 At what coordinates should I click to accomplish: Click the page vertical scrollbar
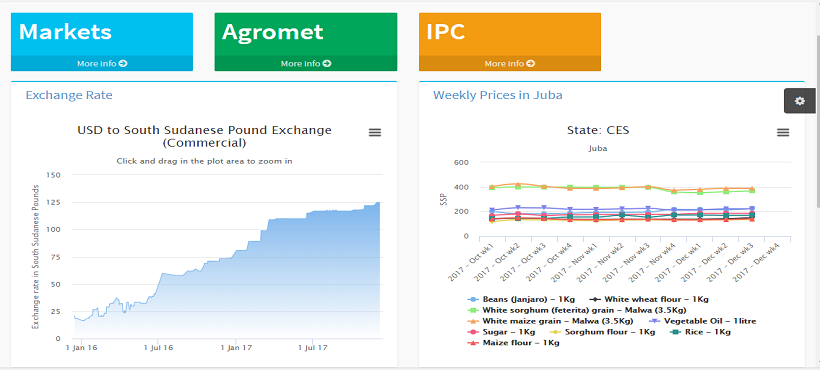[818, 185]
